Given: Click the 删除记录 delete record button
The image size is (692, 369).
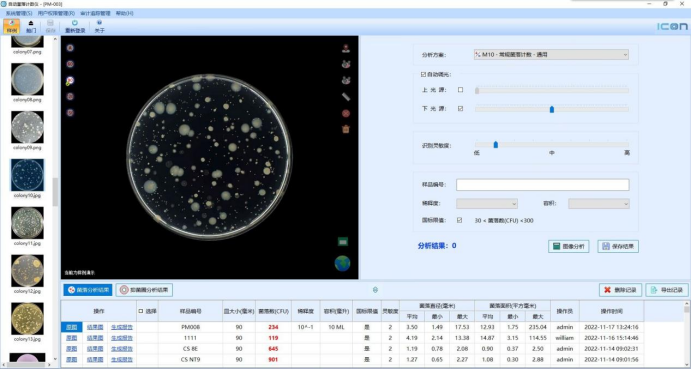Looking at the screenshot, I should (620, 290).
